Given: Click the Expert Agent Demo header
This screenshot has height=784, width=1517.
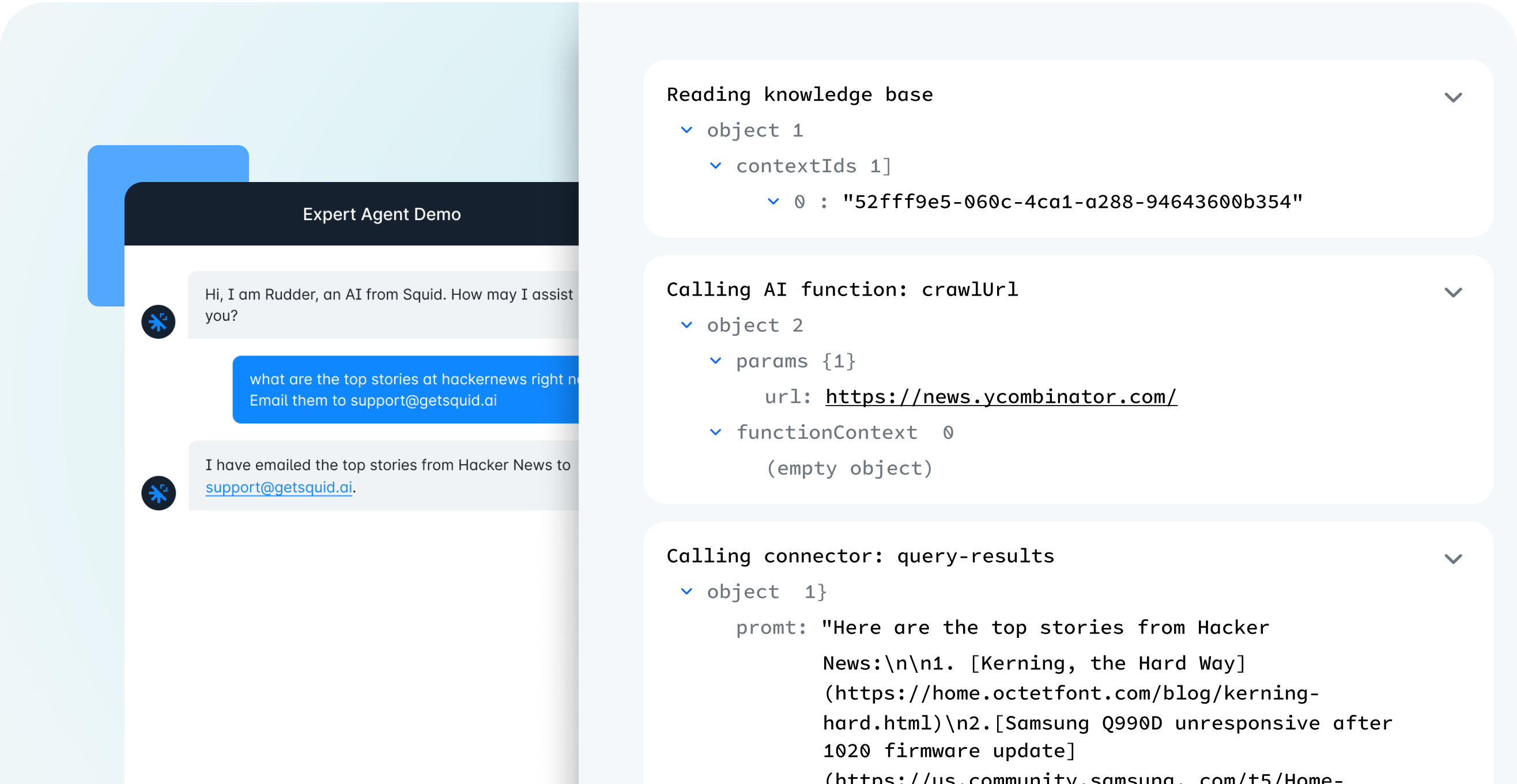Looking at the screenshot, I should [382, 214].
